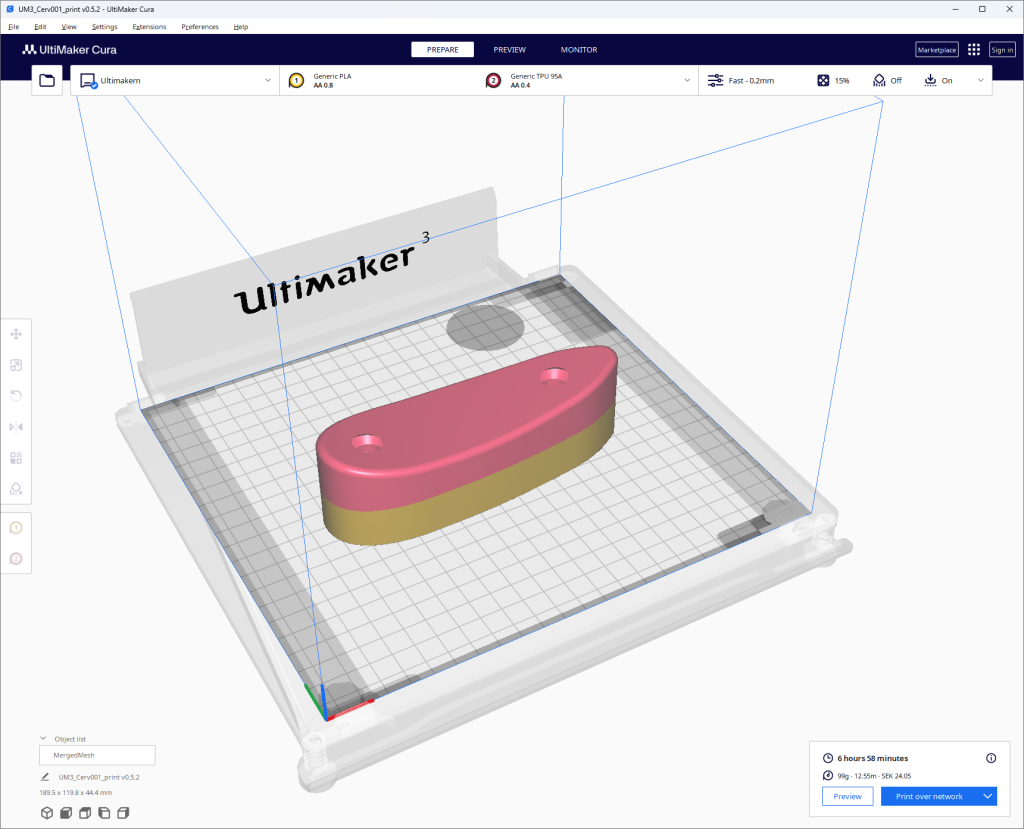Click the support icon showing Off

click(879, 80)
